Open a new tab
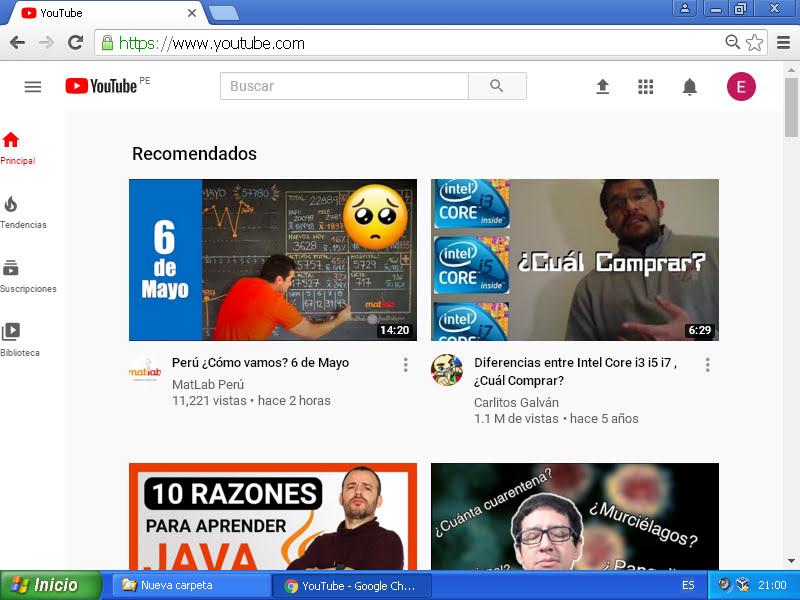Viewport: 800px width, 600px height. [x=224, y=13]
